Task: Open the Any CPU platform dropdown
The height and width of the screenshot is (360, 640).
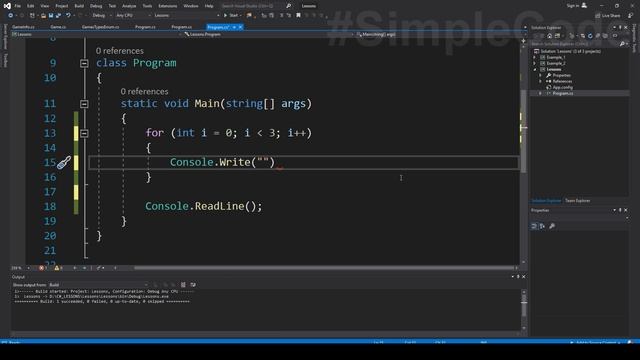Action: coord(133,15)
